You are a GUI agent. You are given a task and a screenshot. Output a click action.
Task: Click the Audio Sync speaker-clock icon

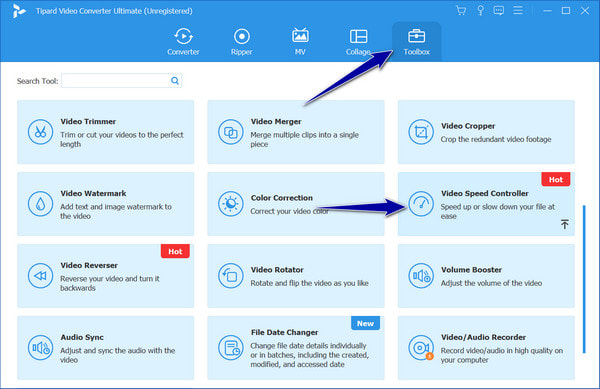click(40, 348)
